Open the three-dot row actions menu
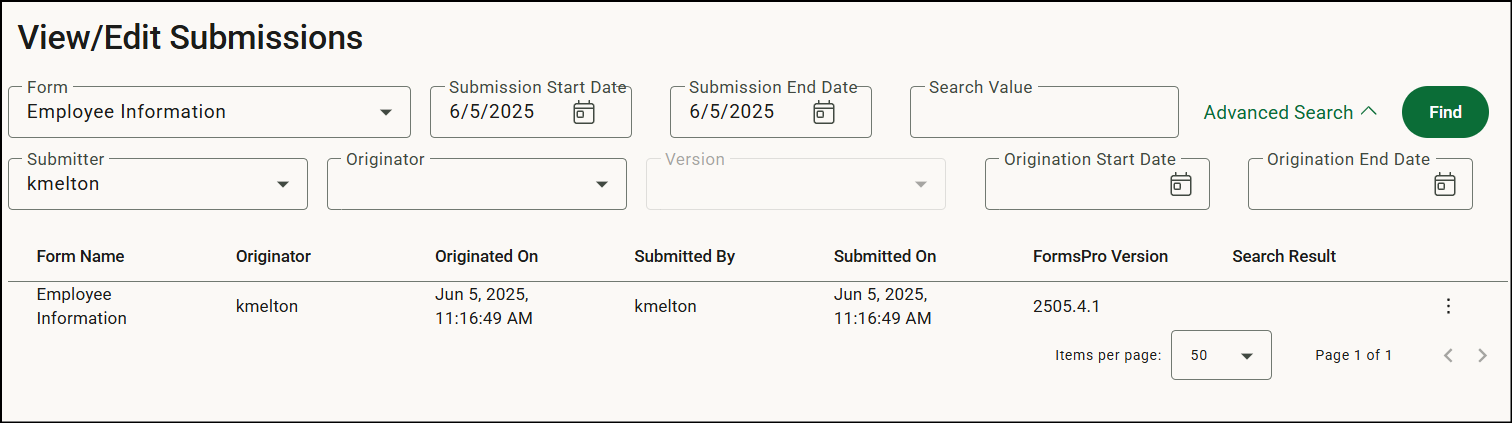 point(1448,306)
